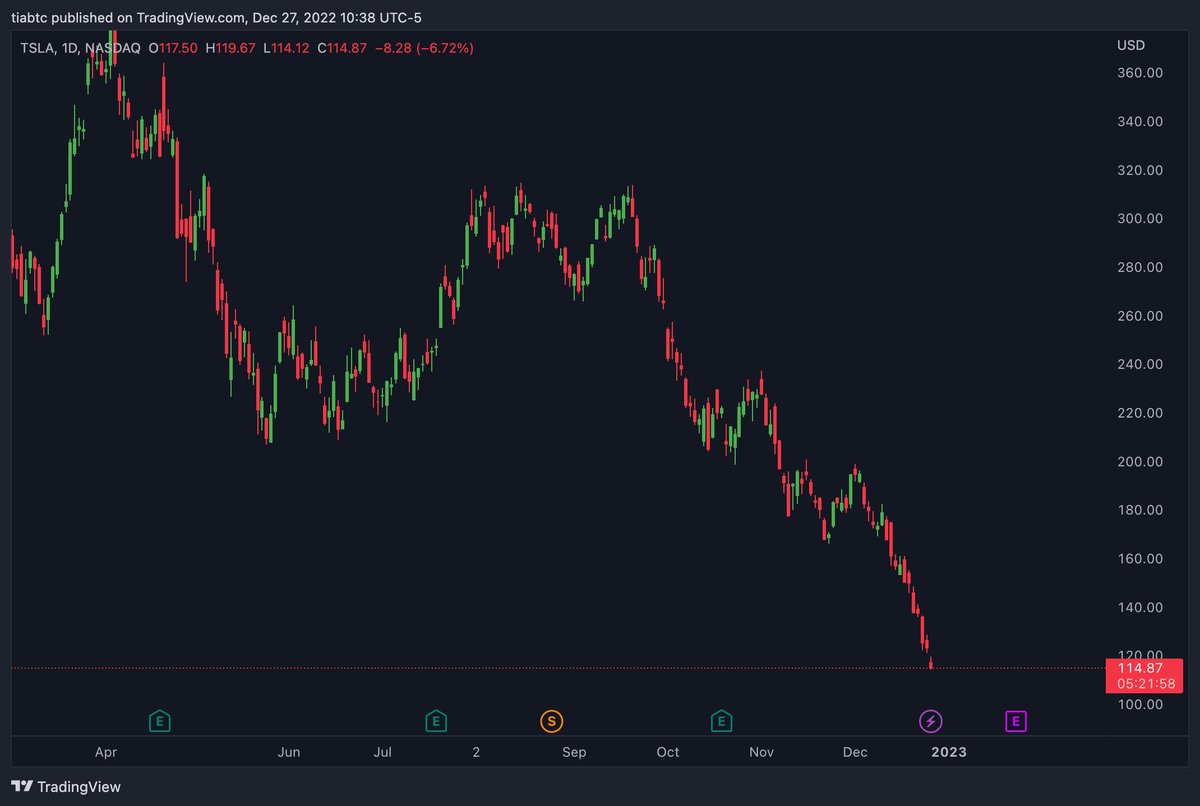The image size is (1200, 806).
Task: Click the green earnings marker between Oct and Nov
Action: [720, 720]
